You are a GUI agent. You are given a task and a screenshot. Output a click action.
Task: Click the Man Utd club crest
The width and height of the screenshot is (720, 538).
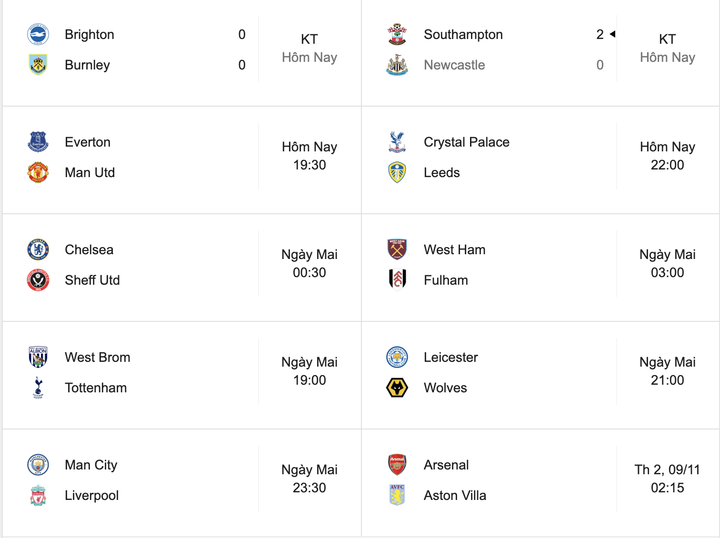coord(38,173)
